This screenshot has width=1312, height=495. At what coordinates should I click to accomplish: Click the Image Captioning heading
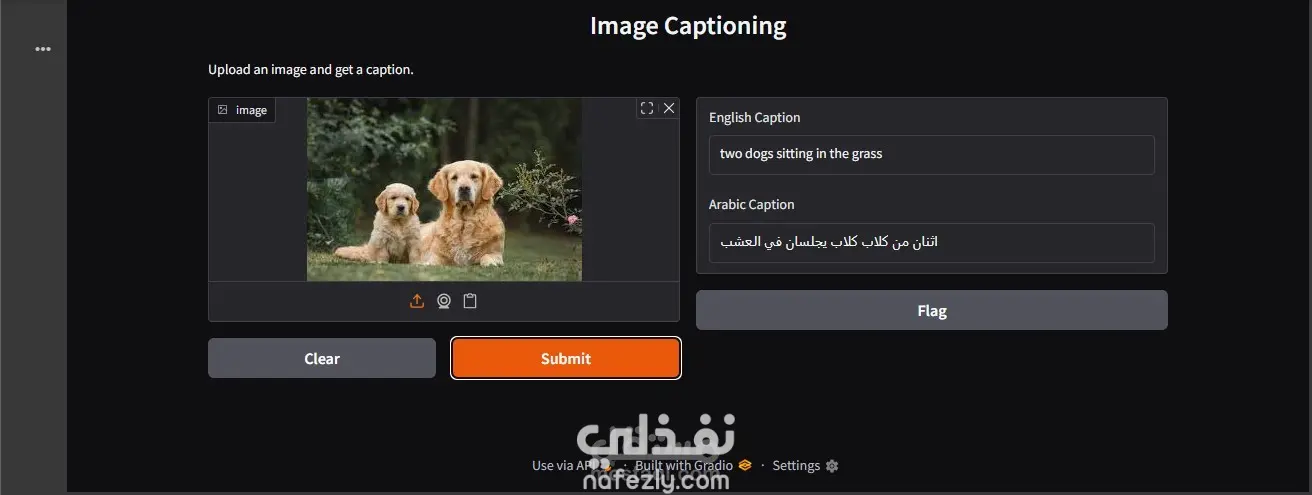pos(688,26)
